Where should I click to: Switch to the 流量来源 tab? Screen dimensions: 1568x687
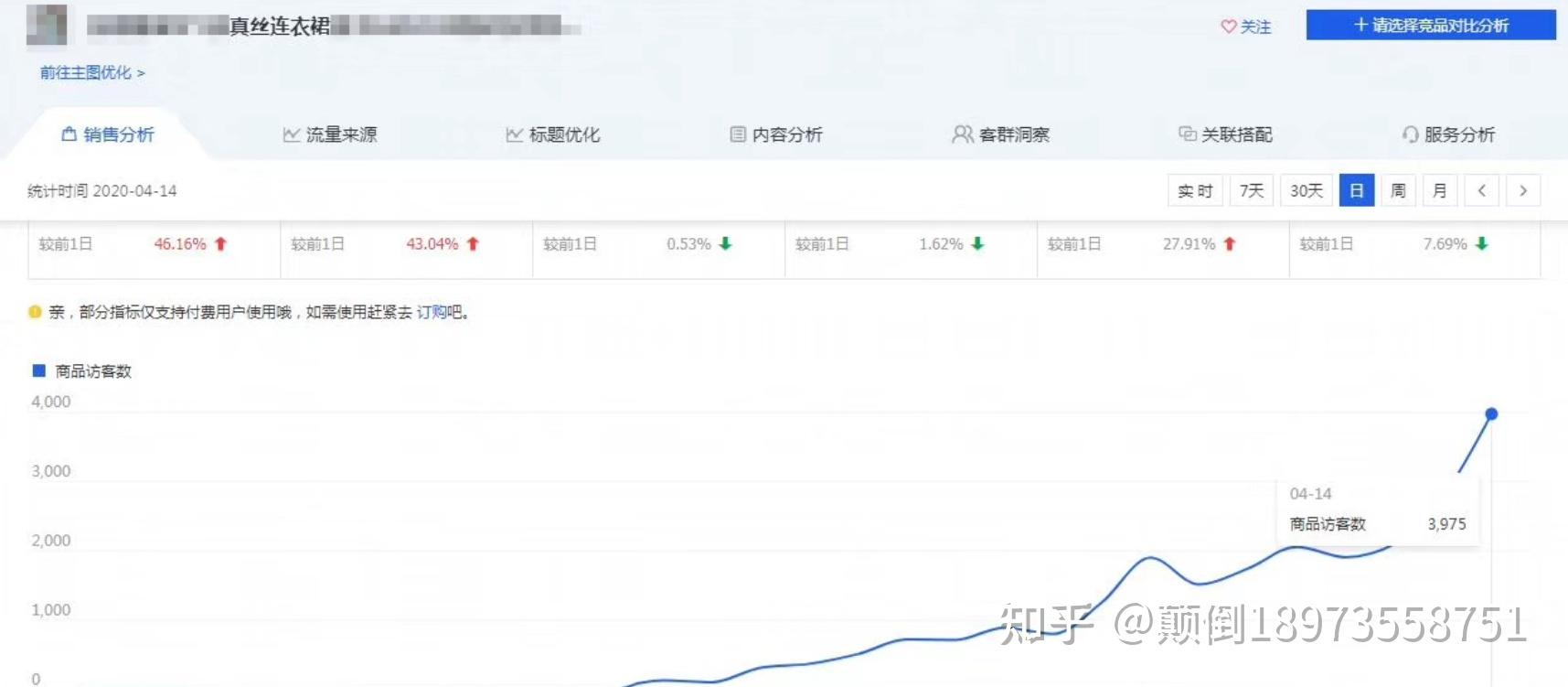pyautogui.click(x=340, y=134)
